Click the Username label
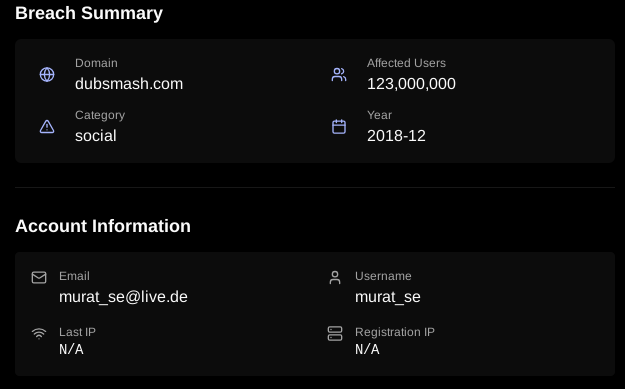This screenshot has height=389, width=625. point(383,276)
